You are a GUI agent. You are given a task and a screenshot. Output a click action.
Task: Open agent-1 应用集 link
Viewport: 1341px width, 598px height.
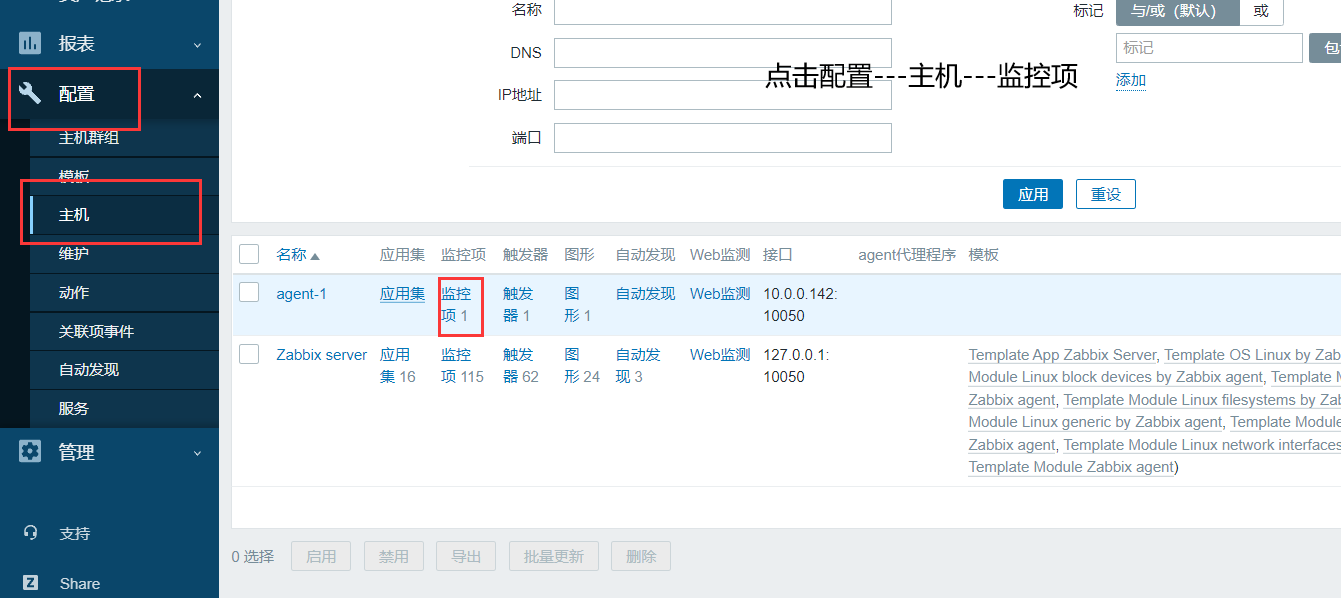402,294
